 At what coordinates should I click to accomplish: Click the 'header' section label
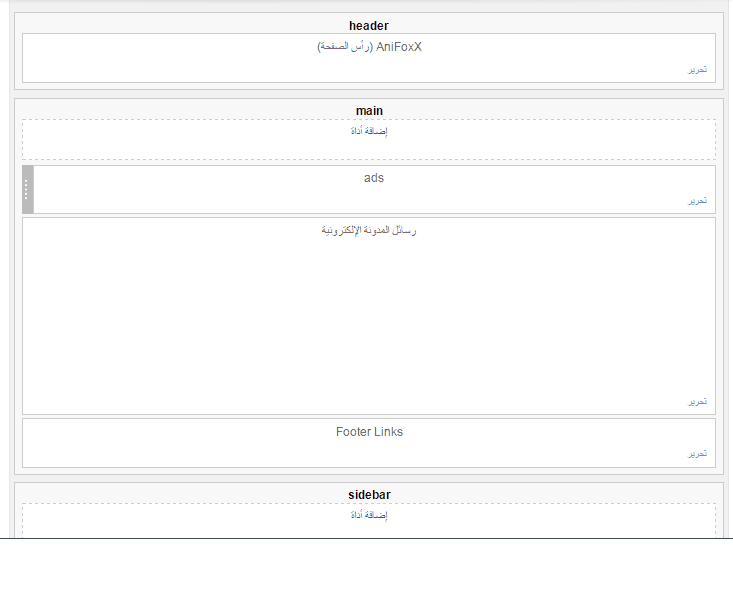tap(369, 25)
